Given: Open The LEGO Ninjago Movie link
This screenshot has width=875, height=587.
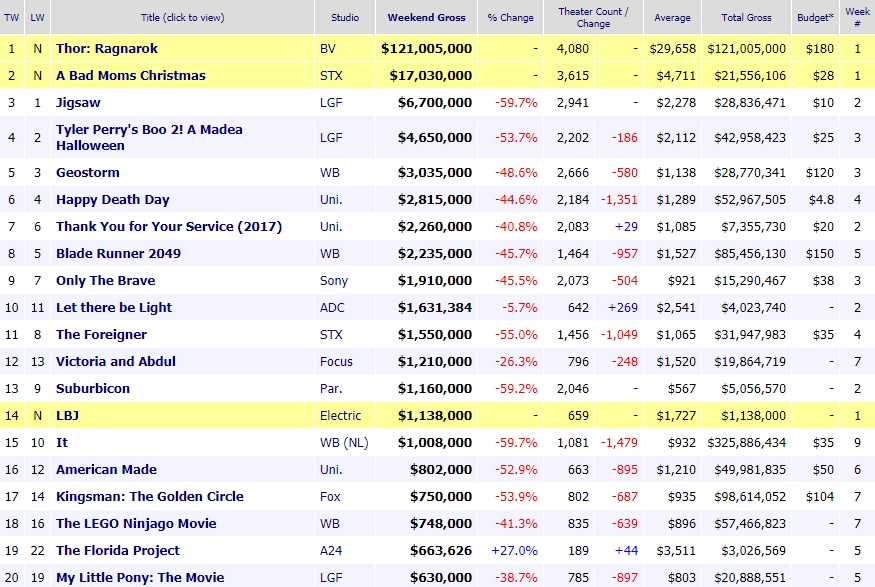Looking at the screenshot, I should click(x=136, y=523).
